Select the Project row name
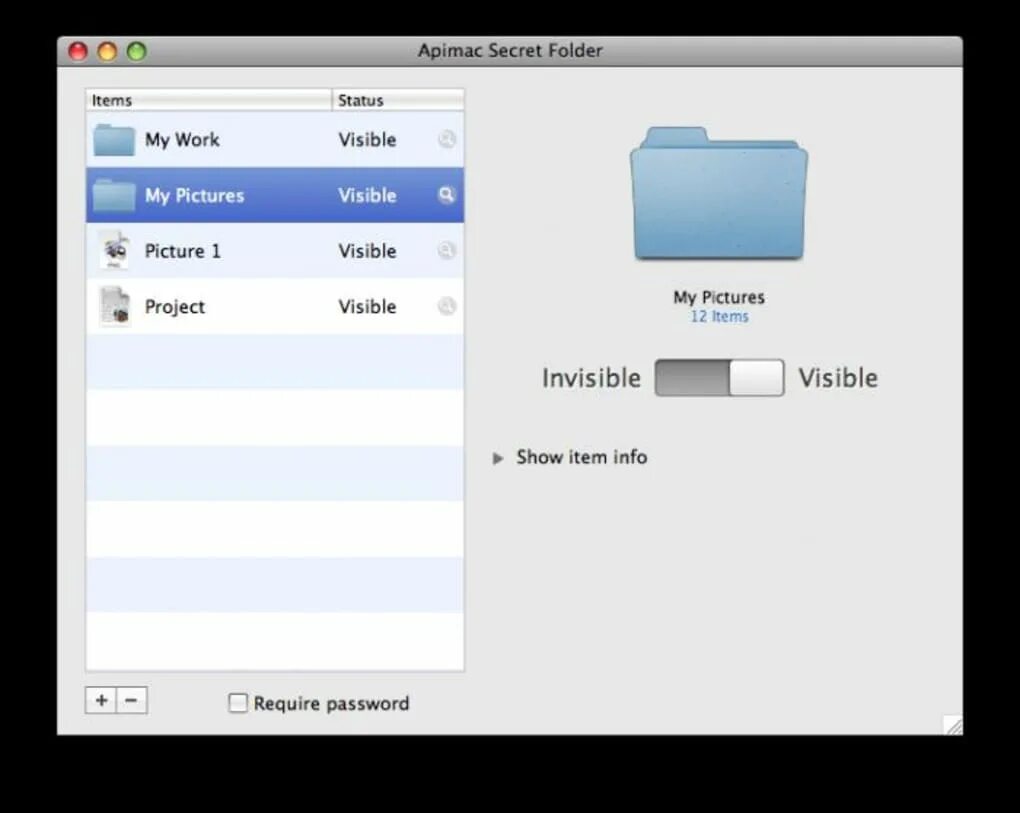 pos(175,307)
